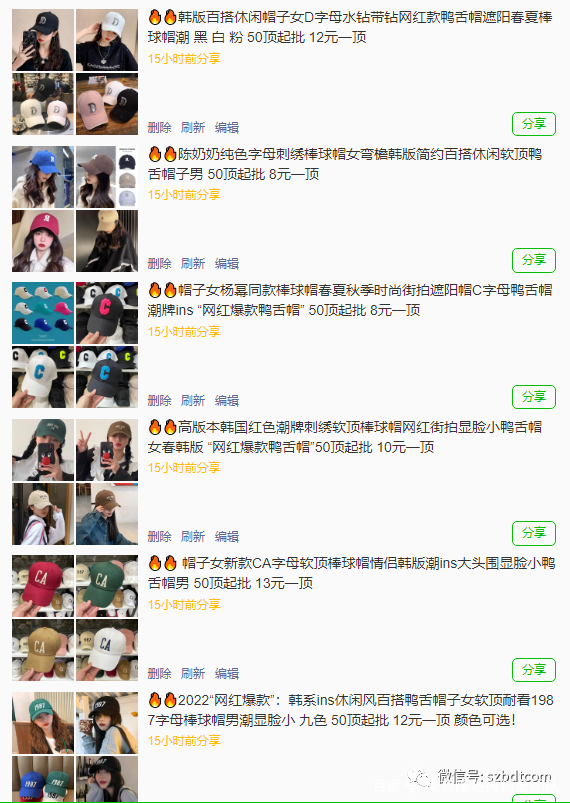Image resolution: width=570 pixels, height=803 pixels.
Task: Edit the CA letter baseball cap post
Action: [226, 673]
